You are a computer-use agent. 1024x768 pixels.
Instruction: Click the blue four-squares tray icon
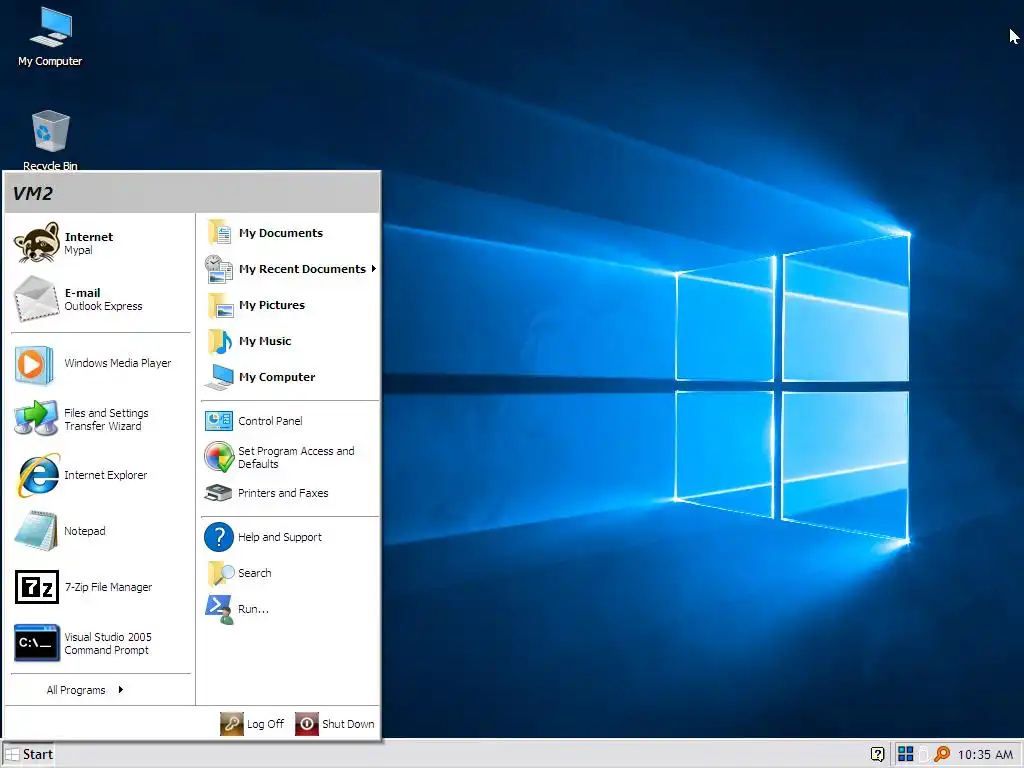click(905, 754)
